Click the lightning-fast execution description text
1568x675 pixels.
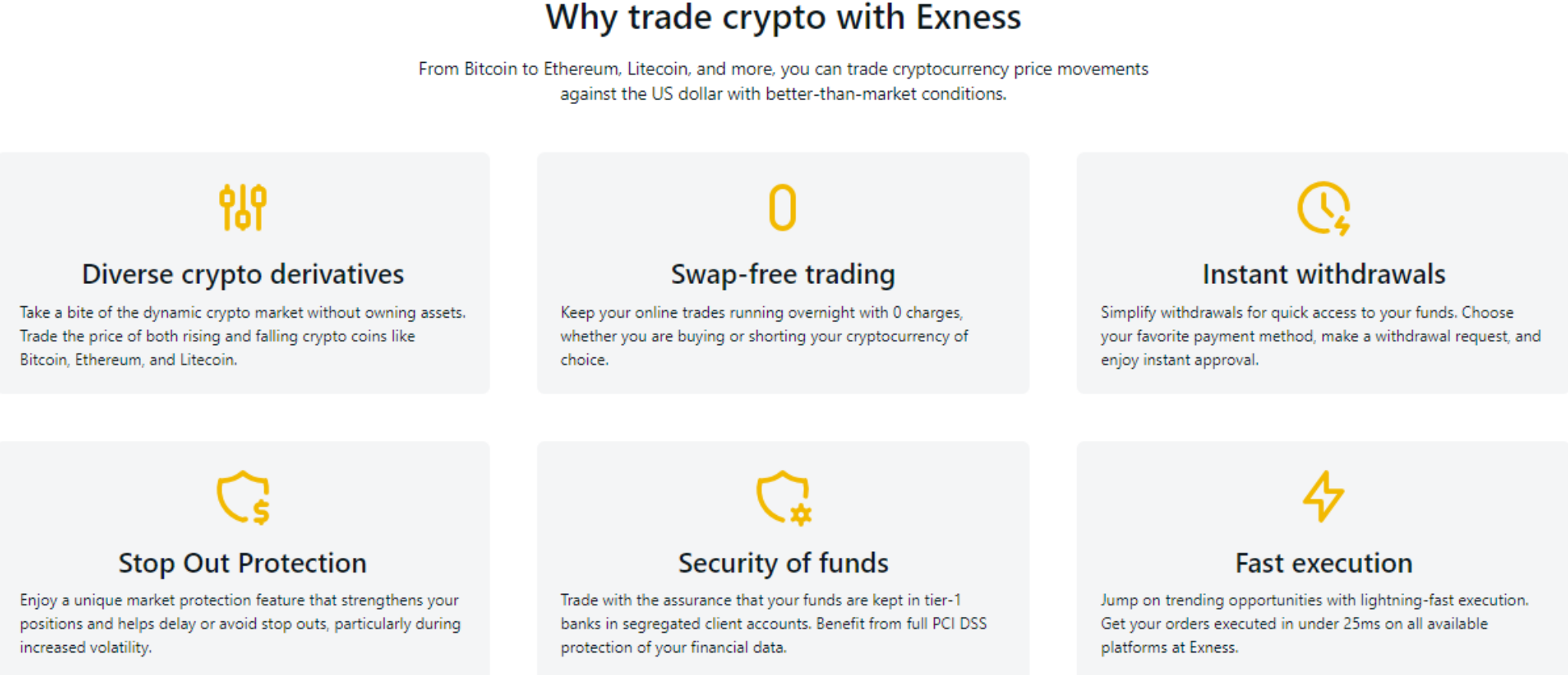(1314, 624)
